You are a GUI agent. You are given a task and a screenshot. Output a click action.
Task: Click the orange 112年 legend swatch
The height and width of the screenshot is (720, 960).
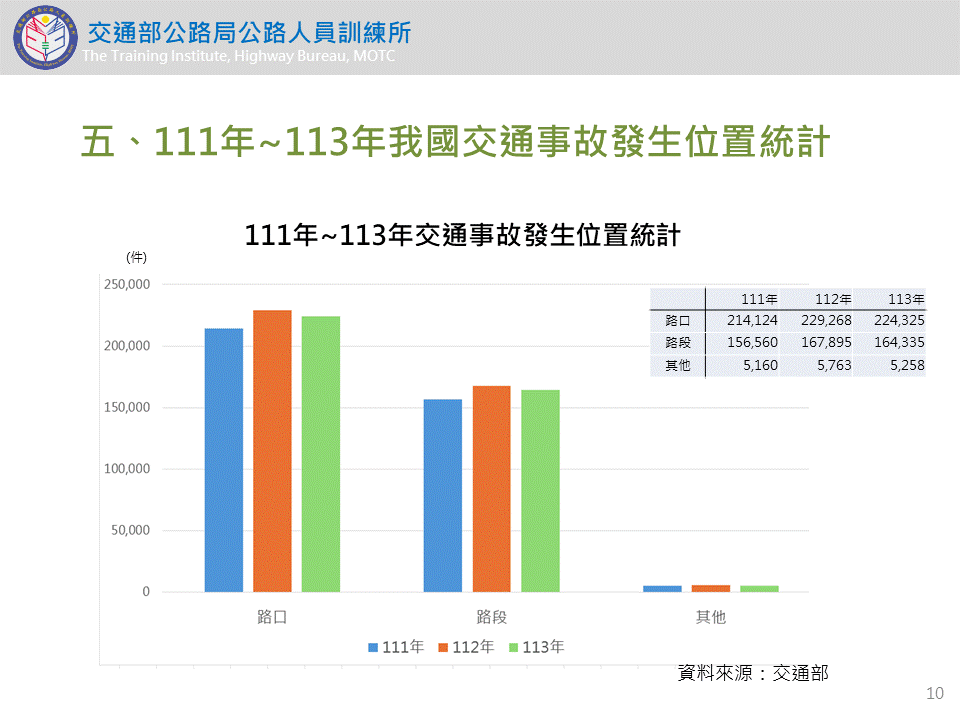443,647
